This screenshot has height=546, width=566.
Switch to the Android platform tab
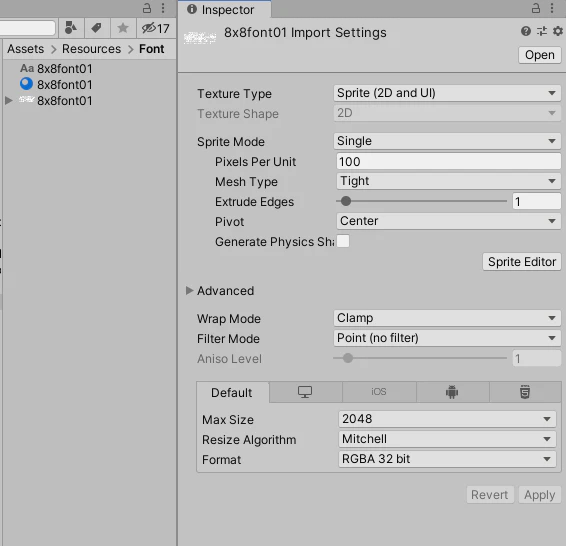pos(452,392)
